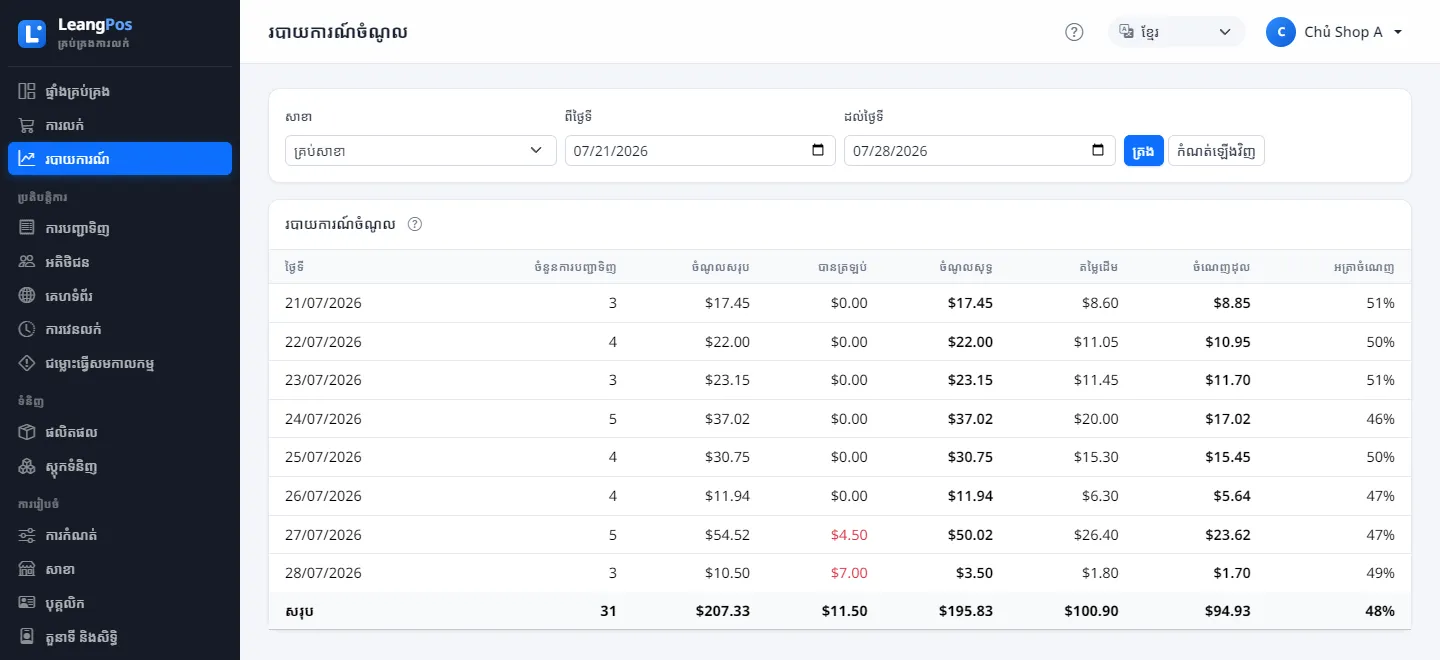Open the language dropdown in the header
Image resolution: width=1440 pixels, height=660 pixels.
(1176, 32)
